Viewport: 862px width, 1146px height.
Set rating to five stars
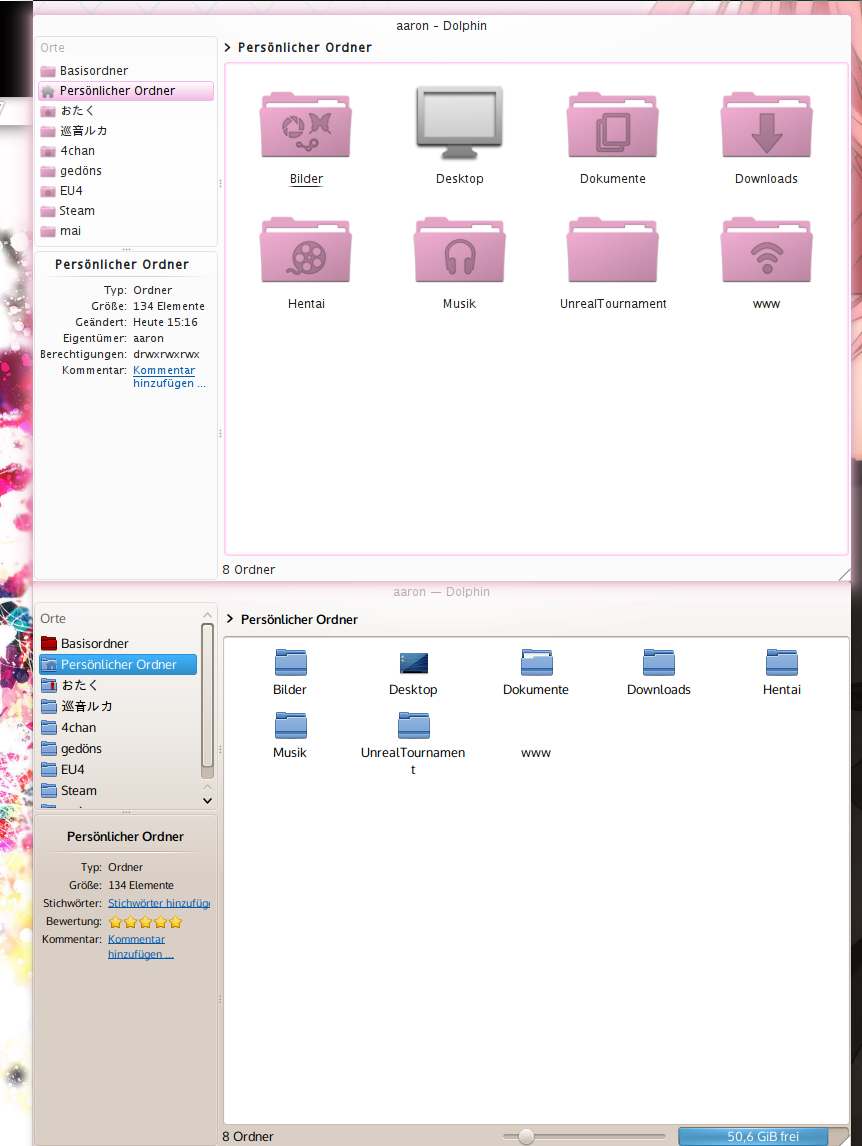(175, 922)
